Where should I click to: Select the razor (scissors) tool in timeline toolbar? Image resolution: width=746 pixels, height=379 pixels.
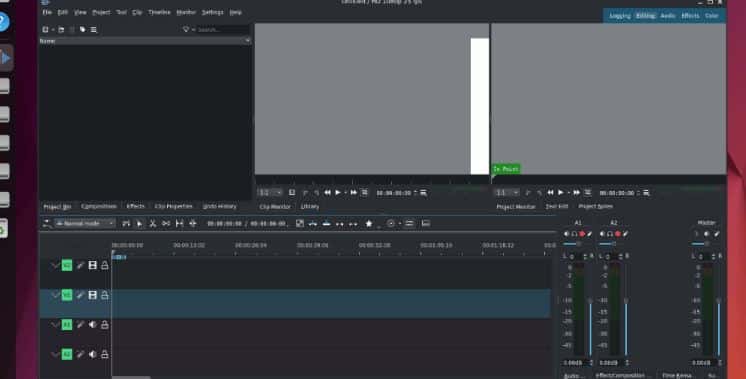point(153,223)
